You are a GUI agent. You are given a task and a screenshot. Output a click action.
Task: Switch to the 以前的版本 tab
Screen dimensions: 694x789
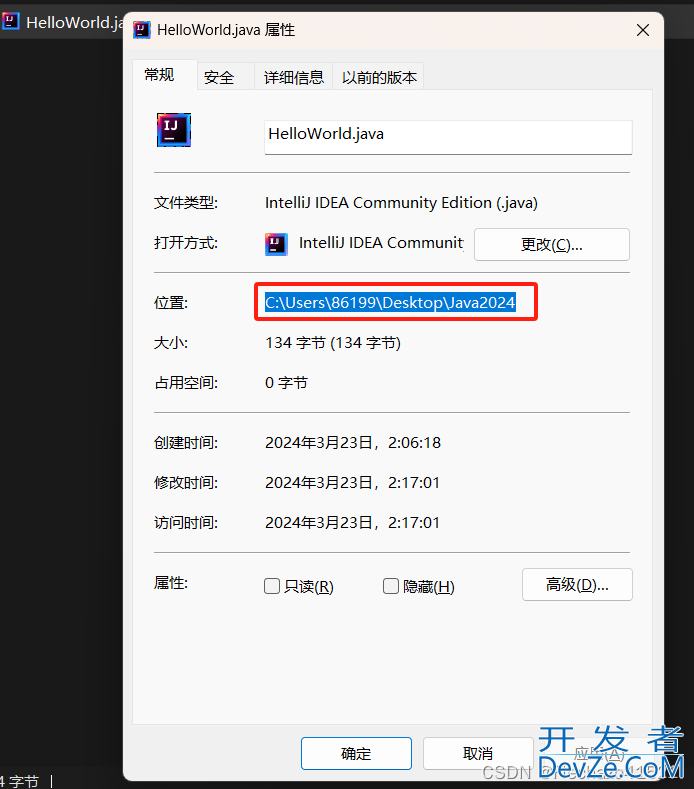[x=378, y=77]
